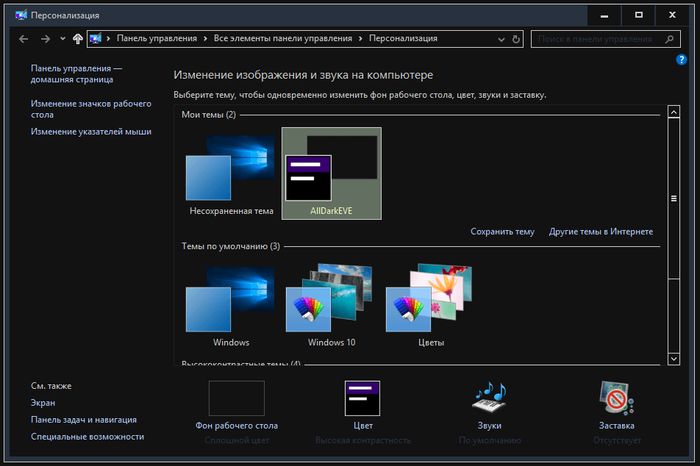The width and height of the screenshot is (700, 466).
Task: Click the blue help question mark icon
Action: [x=681, y=61]
